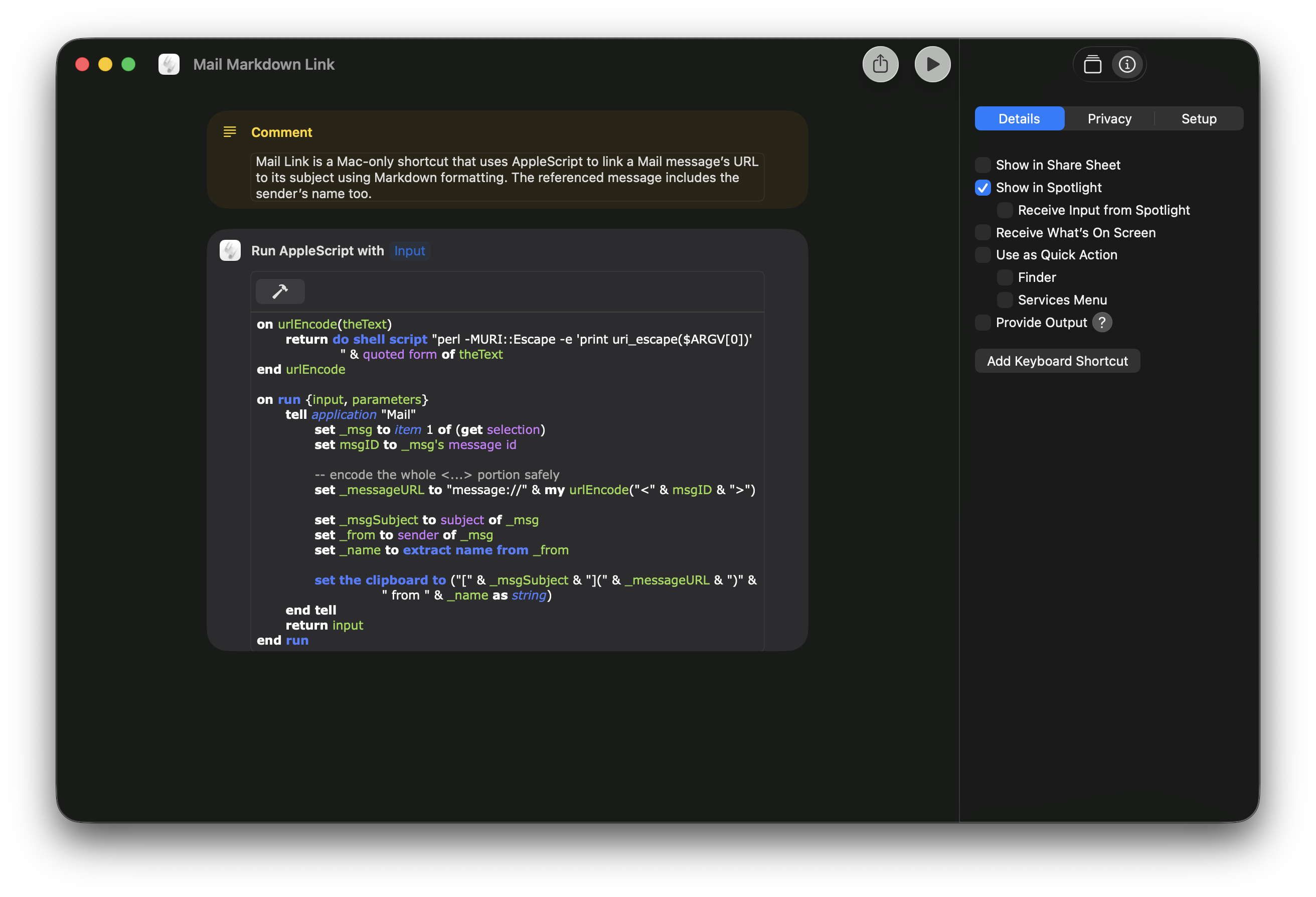Click the Run AppleScript action icon
The image size is (1316, 897).
[x=230, y=250]
